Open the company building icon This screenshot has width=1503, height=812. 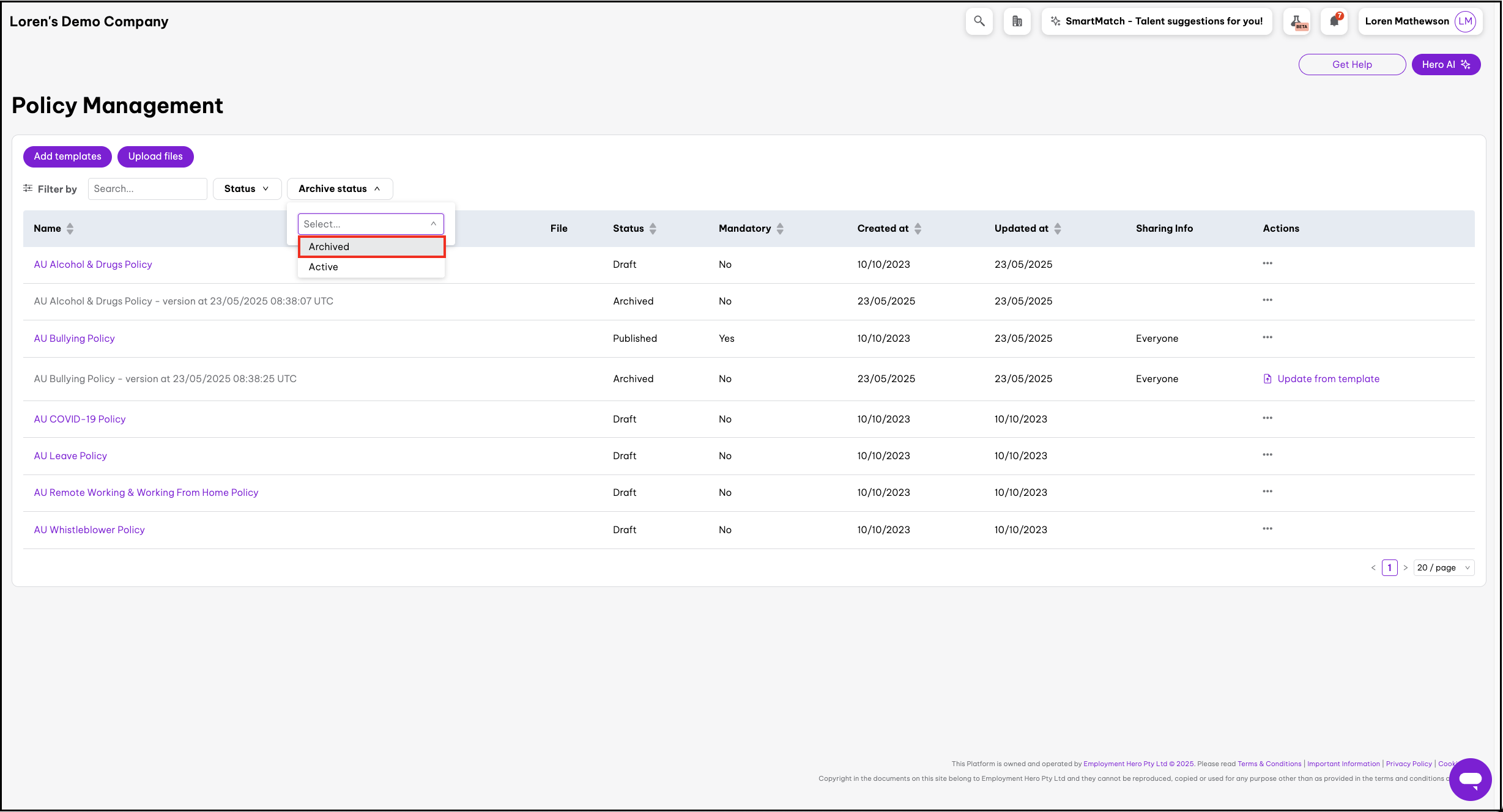(x=1017, y=21)
